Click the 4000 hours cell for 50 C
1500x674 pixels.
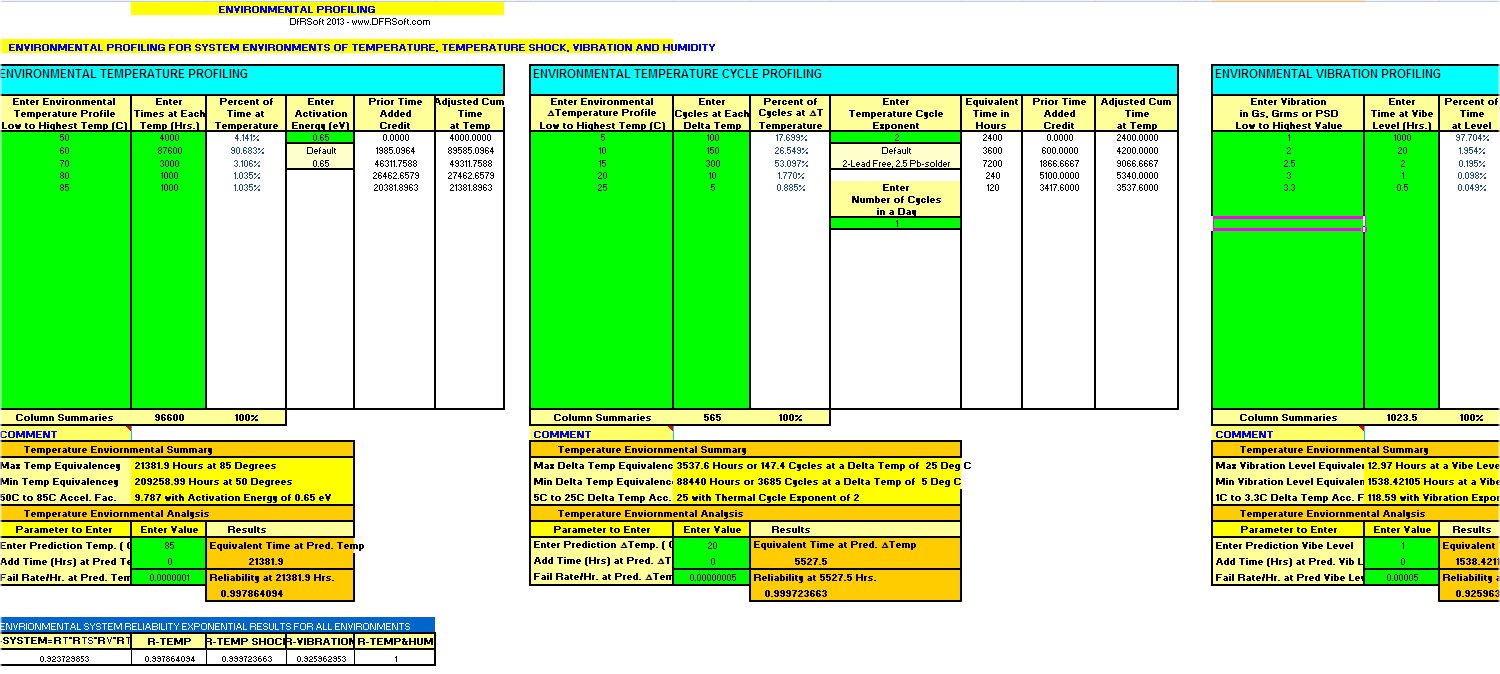[x=168, y=138]
